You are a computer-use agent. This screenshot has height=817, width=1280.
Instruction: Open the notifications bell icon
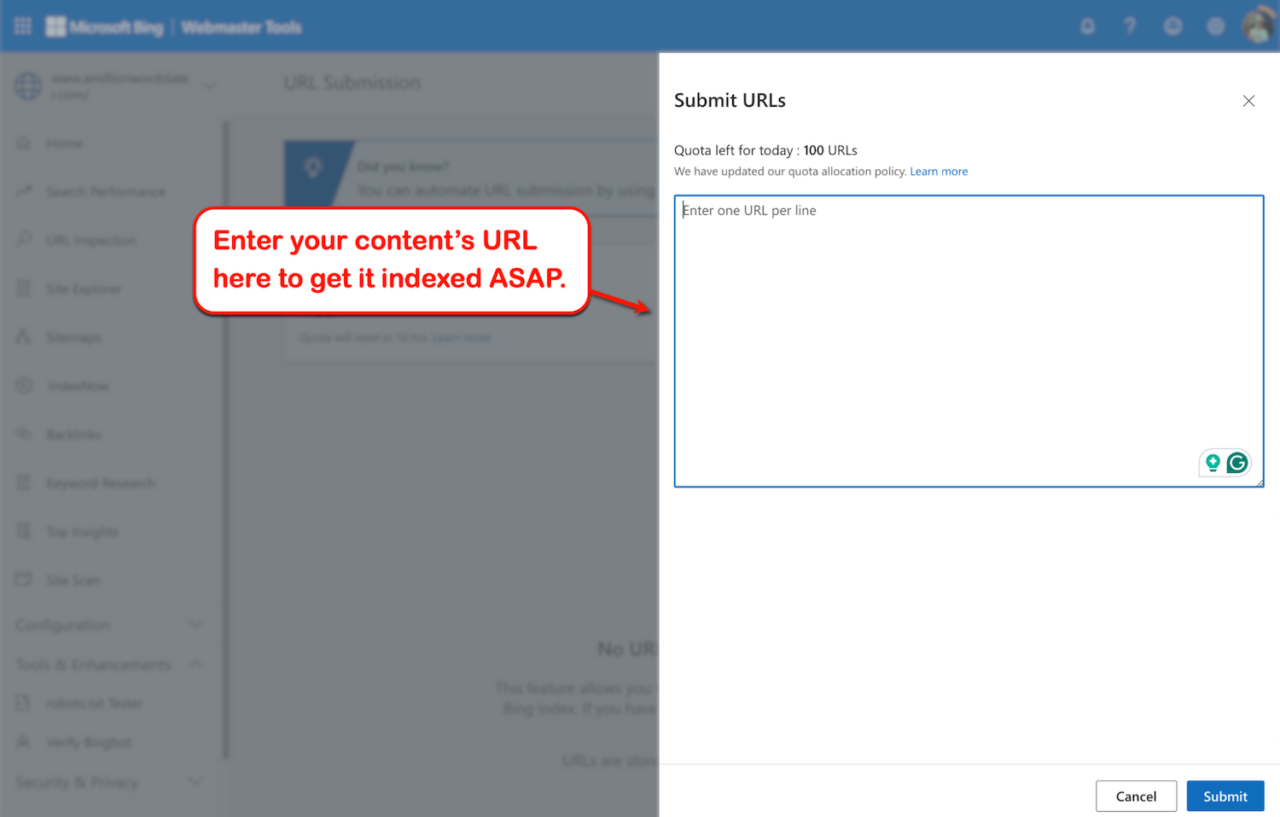point(1087,27)
